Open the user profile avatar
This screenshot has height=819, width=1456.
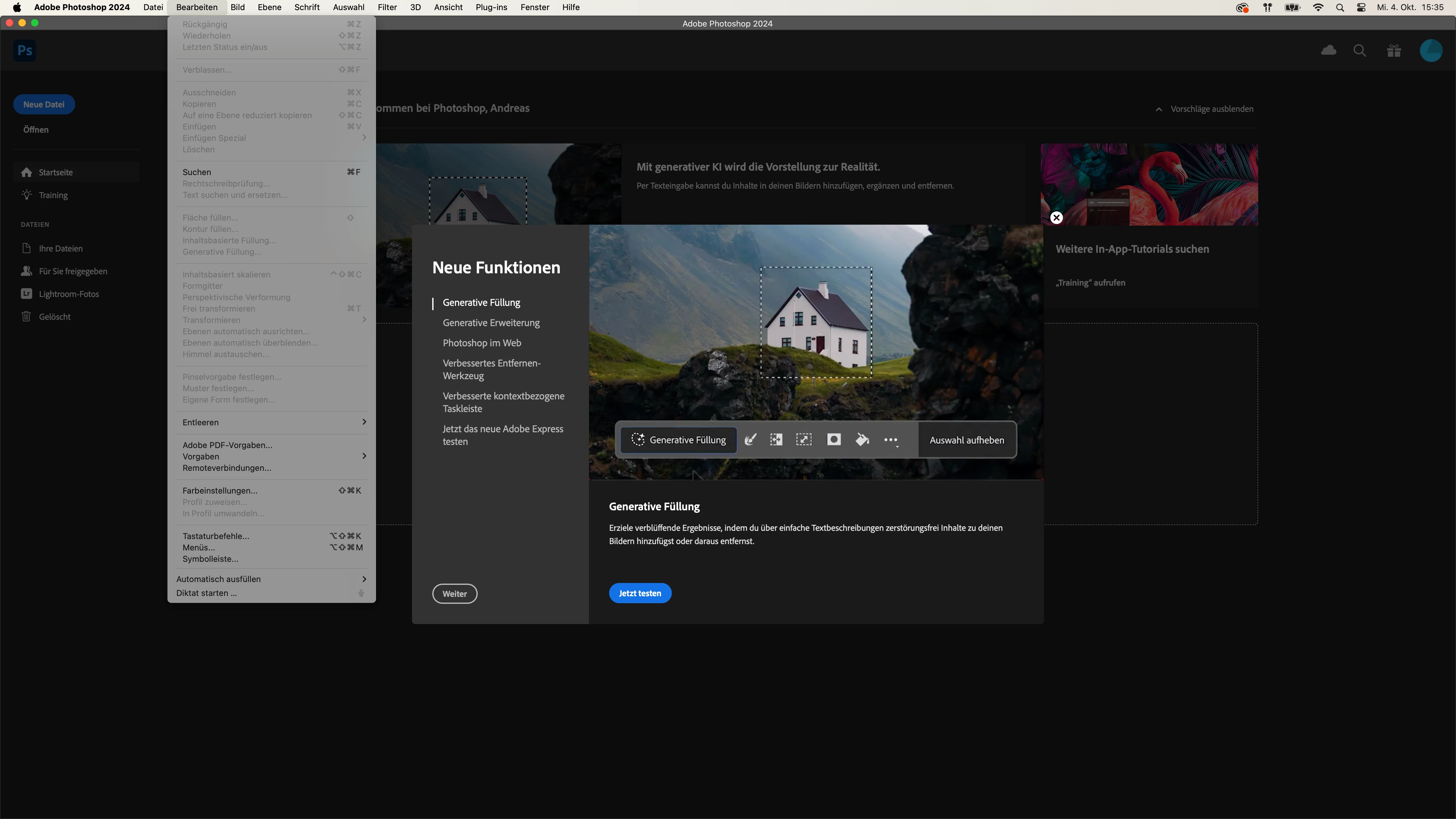tap(1431, 50)
